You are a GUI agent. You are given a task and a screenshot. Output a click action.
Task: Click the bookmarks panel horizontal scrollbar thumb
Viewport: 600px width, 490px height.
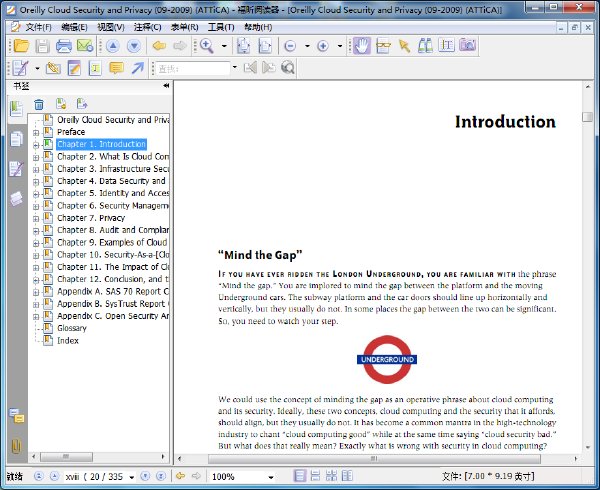pyautogui.click(x=66, y=457)
